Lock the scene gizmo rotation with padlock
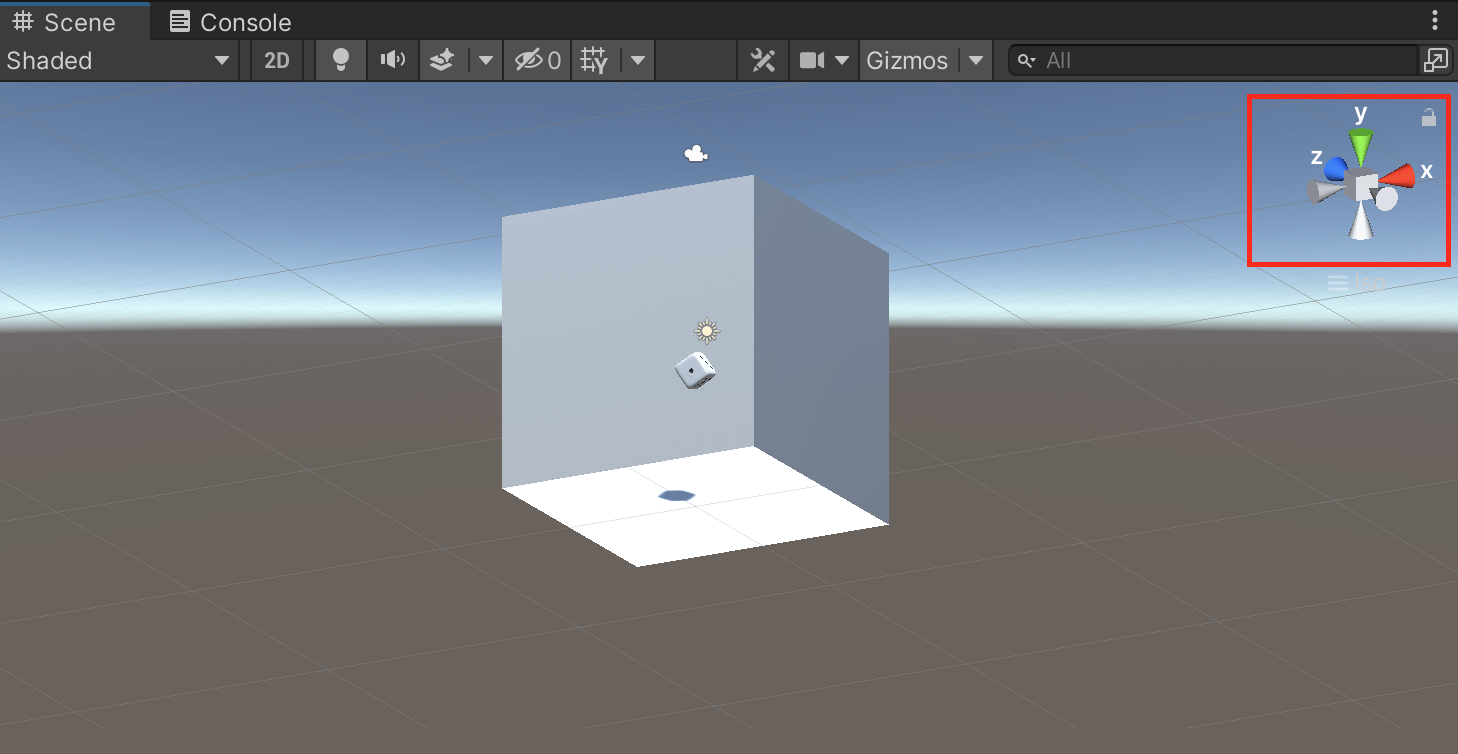The width and height of the screenshot is (1458, 754). [x=1429, y=117]
